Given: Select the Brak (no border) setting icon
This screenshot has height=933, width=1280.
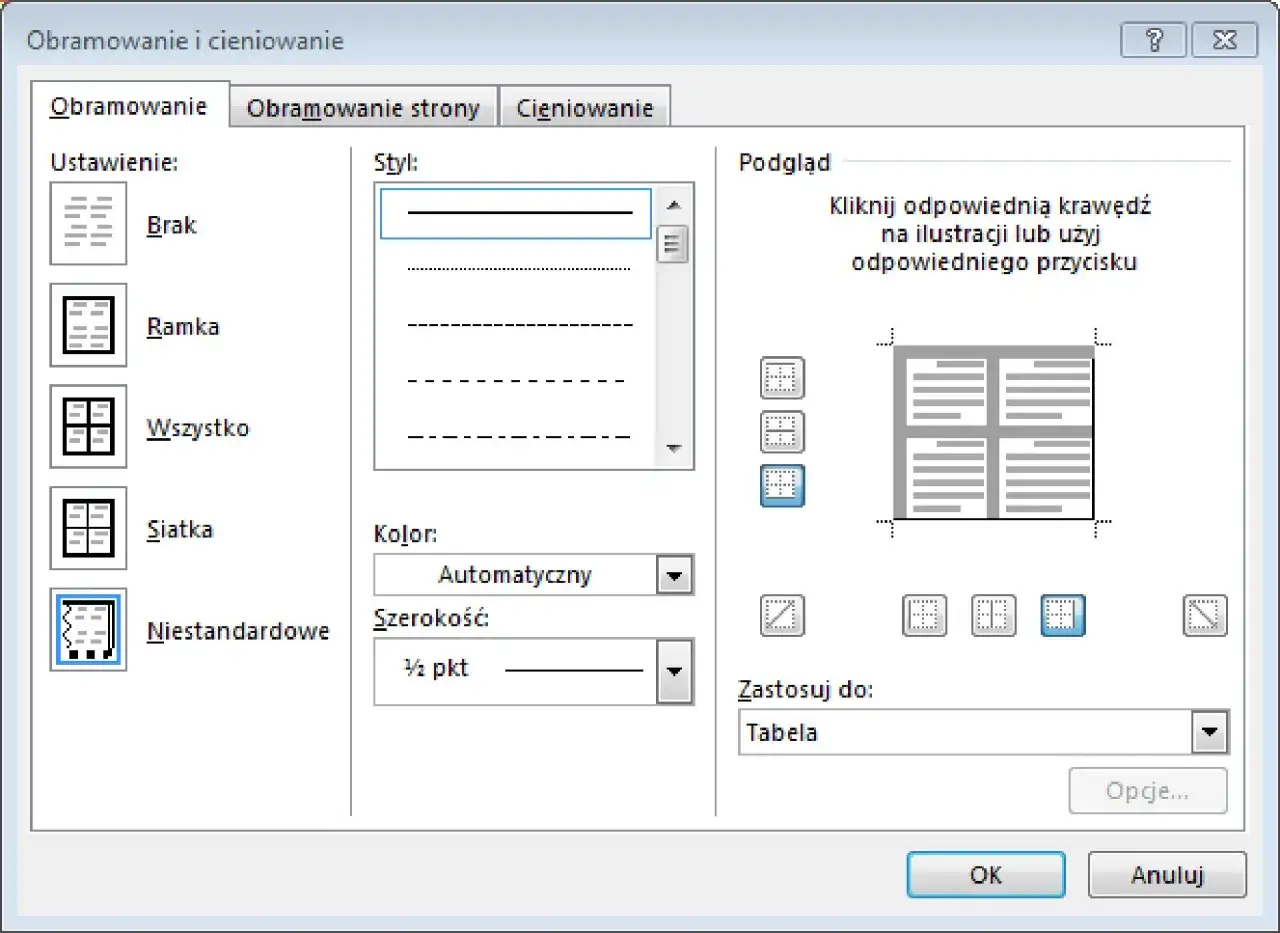Looking at the screenshot, I should coord(88,224).
